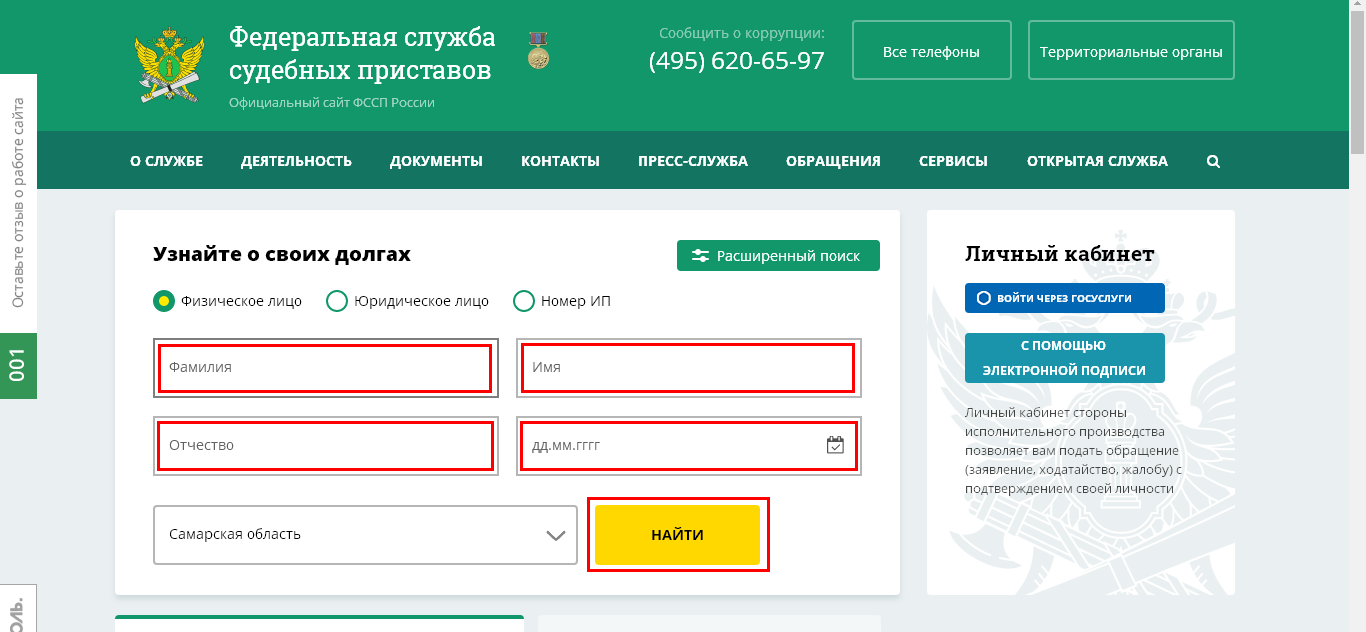The width and height of the screenshot is (1366, 632).
Task: Click the Все телефоны button
Action: pos(931,51)
